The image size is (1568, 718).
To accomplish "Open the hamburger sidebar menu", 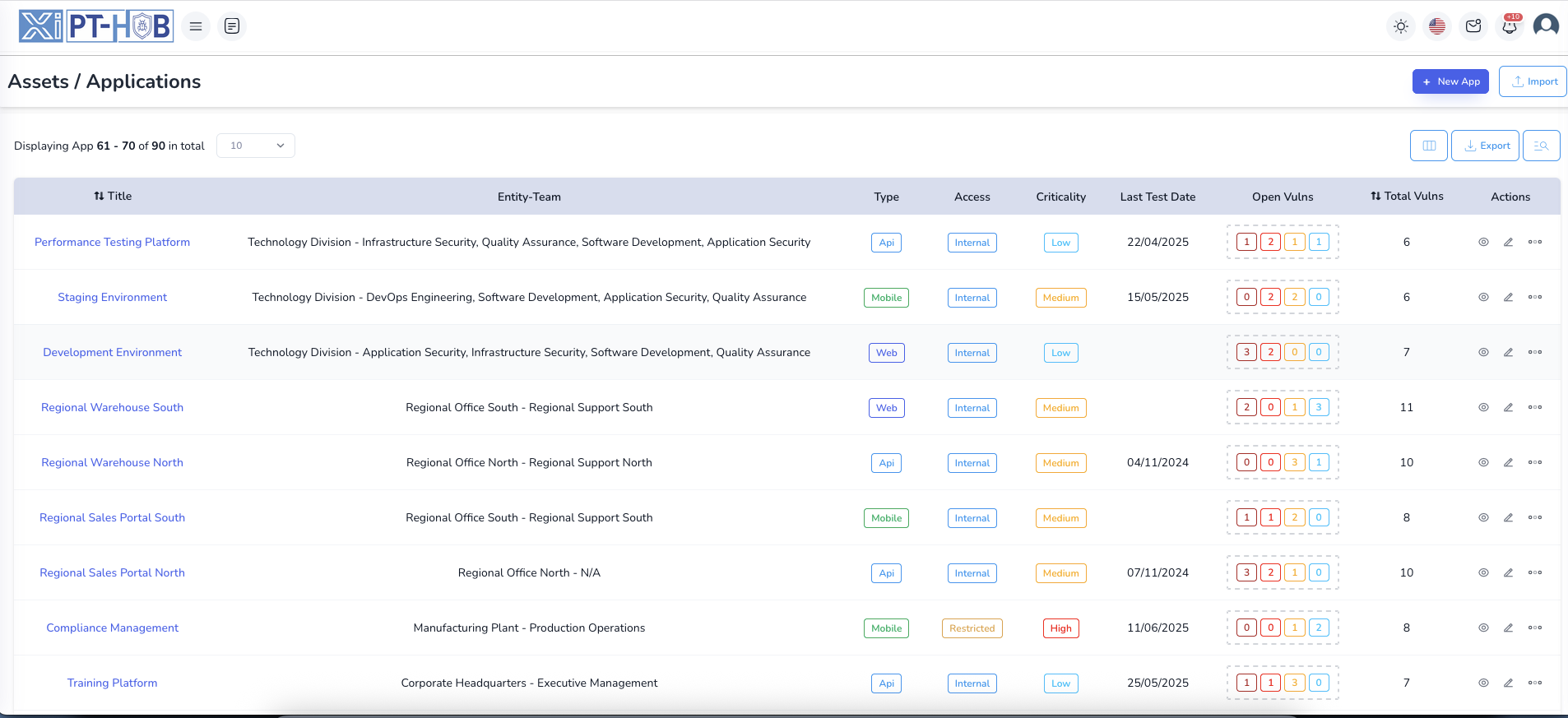I will (196, 26).
